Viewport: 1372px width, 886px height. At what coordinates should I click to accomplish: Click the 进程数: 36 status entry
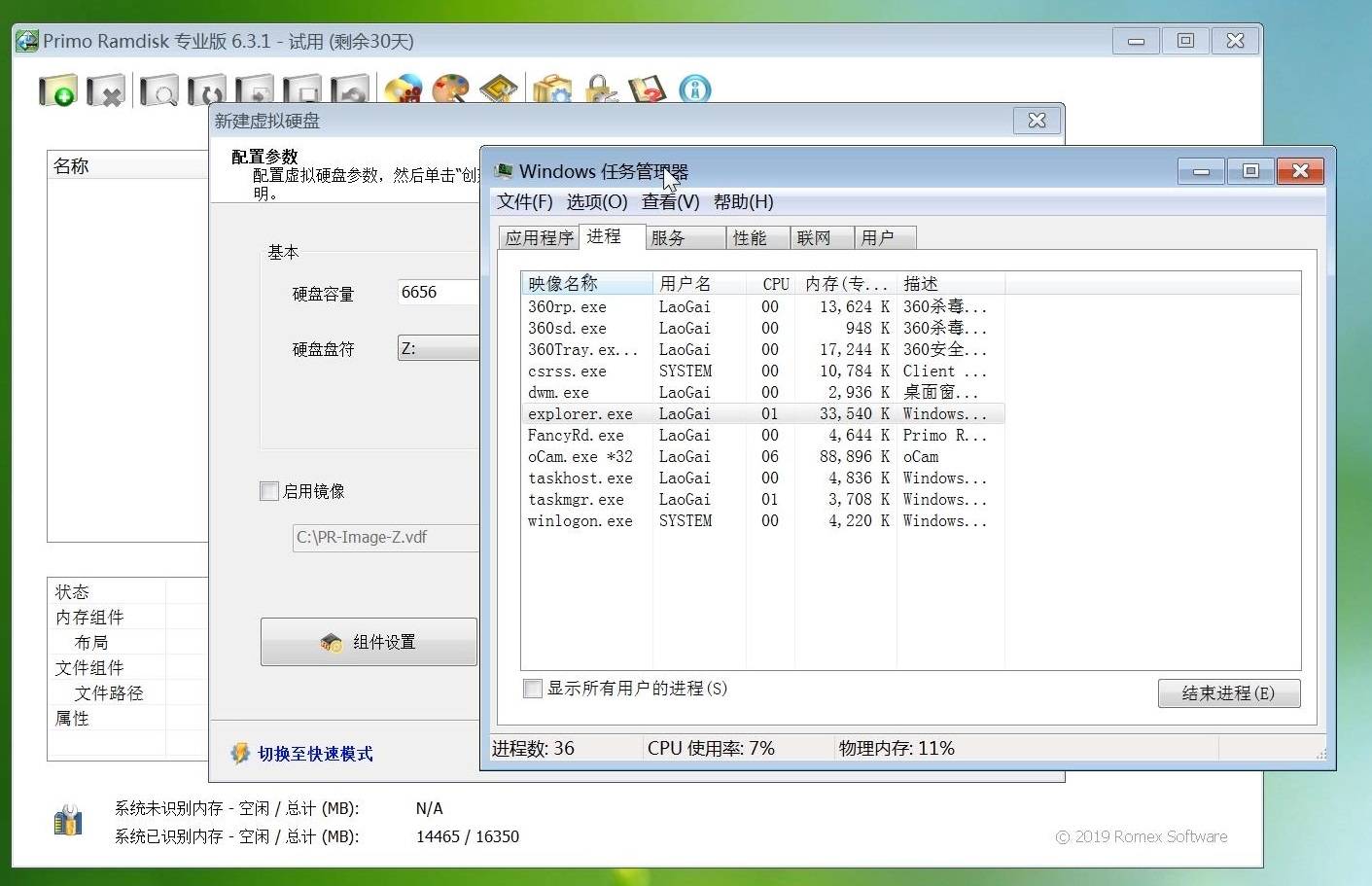[x=533, y=748]
